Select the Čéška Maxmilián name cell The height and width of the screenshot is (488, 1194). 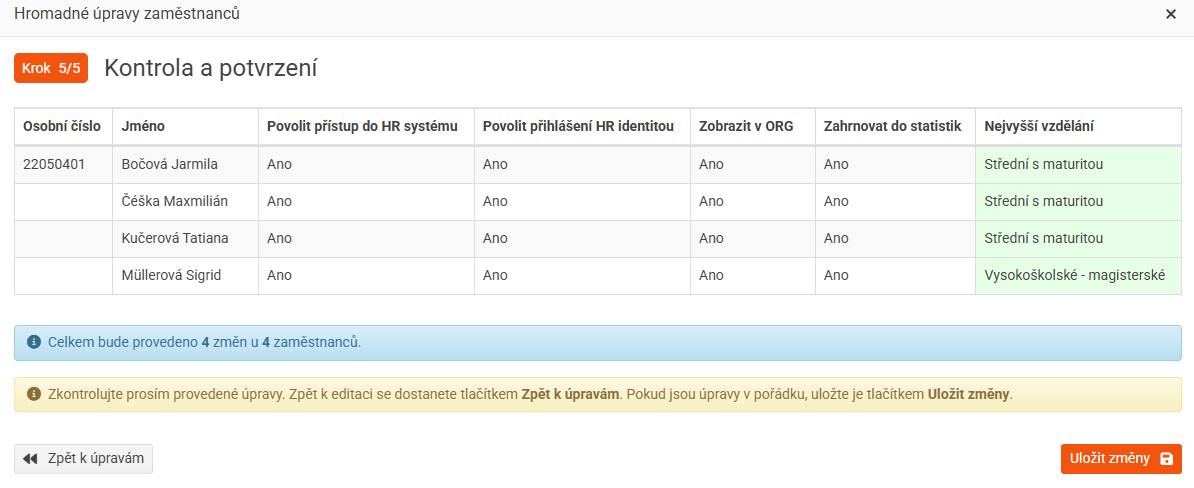(x=174, y=201)
